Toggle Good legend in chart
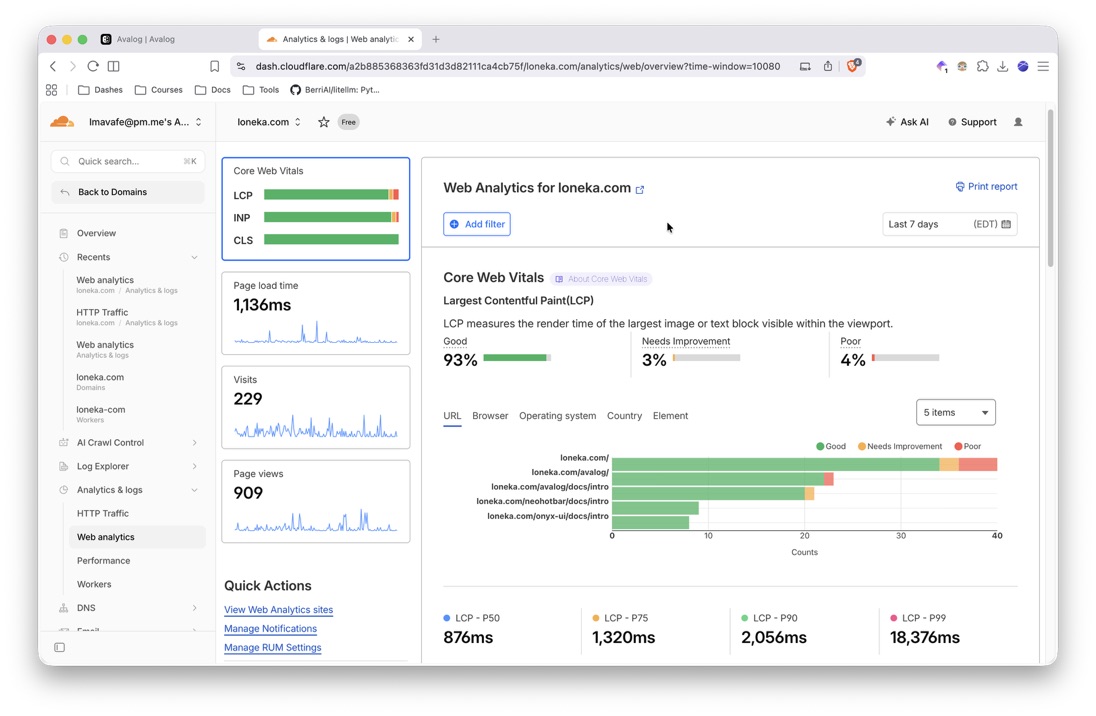1096x716 pixels. coord(831,446)
